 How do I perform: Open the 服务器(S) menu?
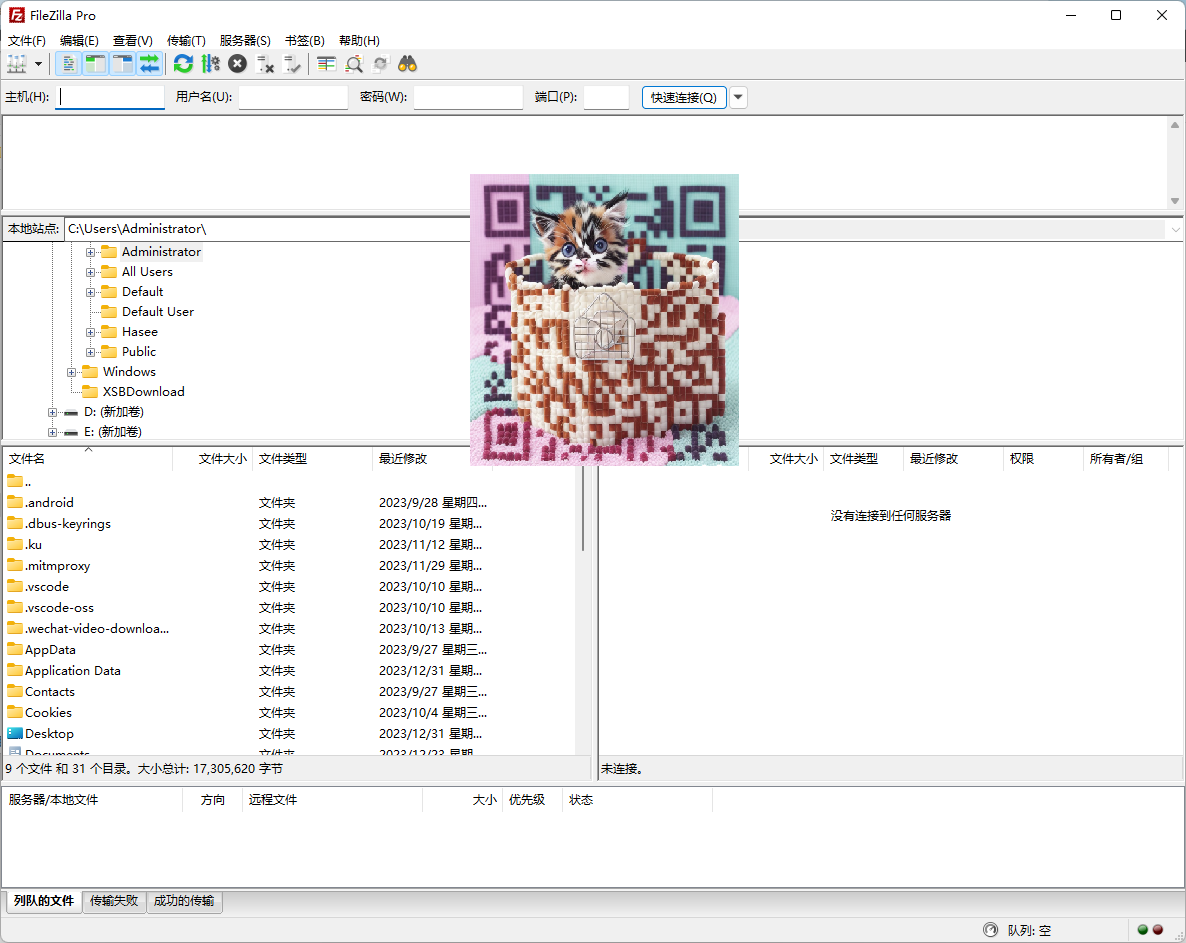tap(244, 40)
